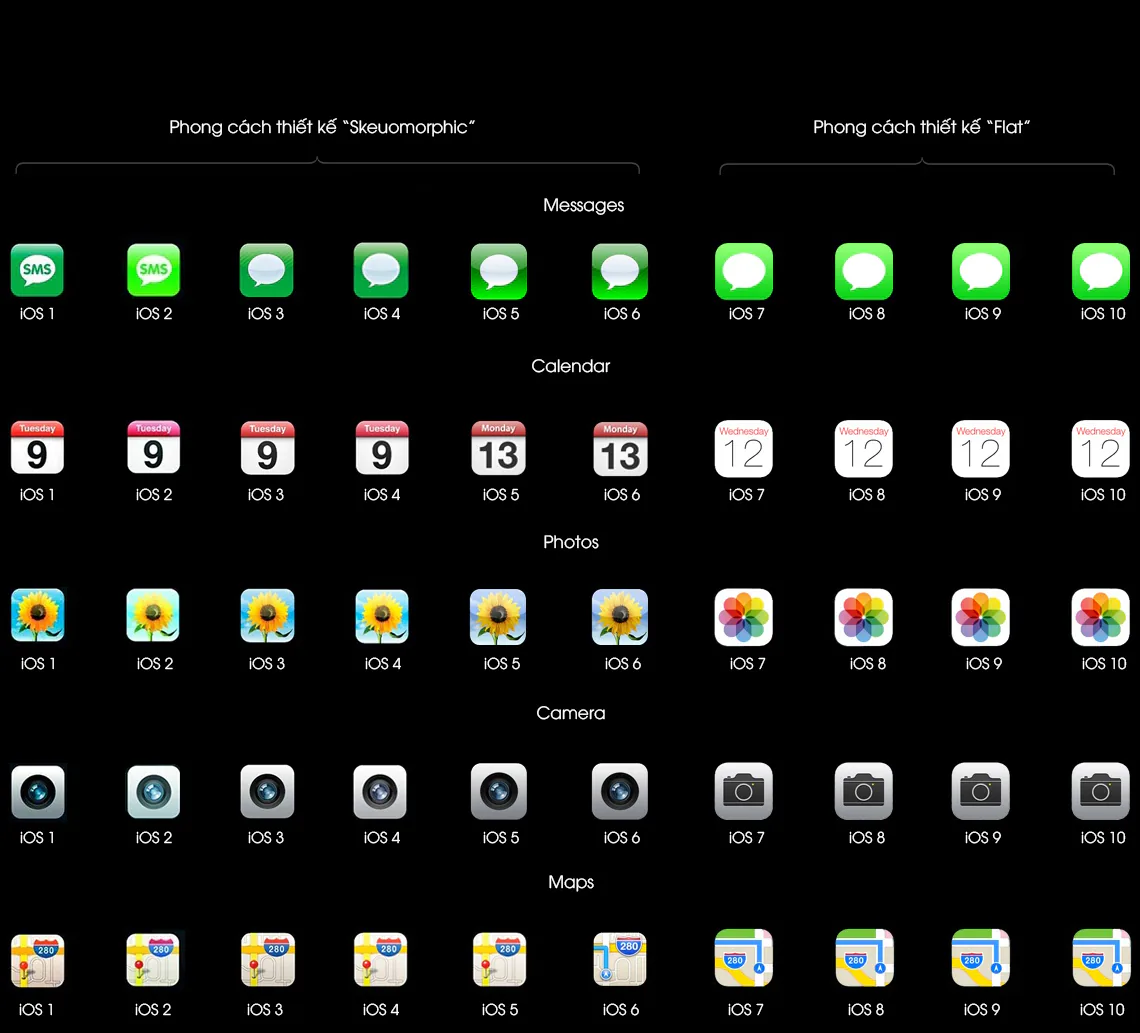Choose the iOS 5 Camera lens icon
The width and height of the screenshot is (1140, 1033).
(499, 792)
